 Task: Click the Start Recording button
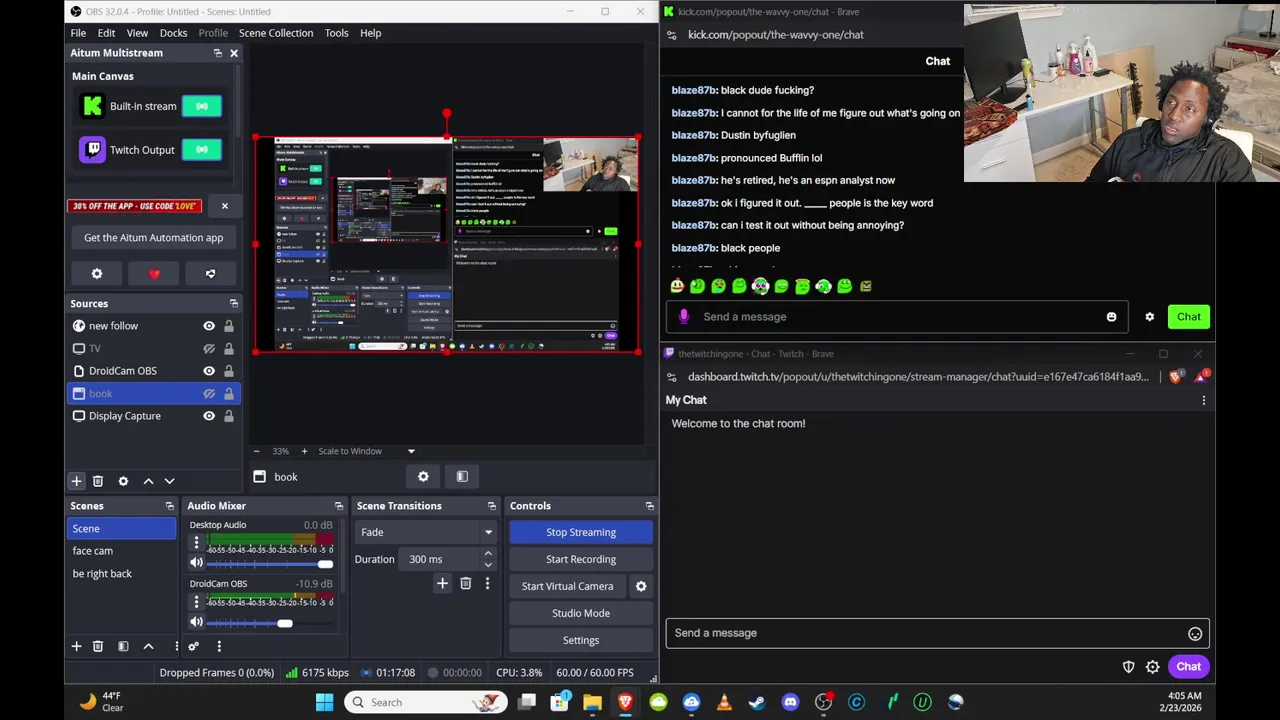coord(581,559)
